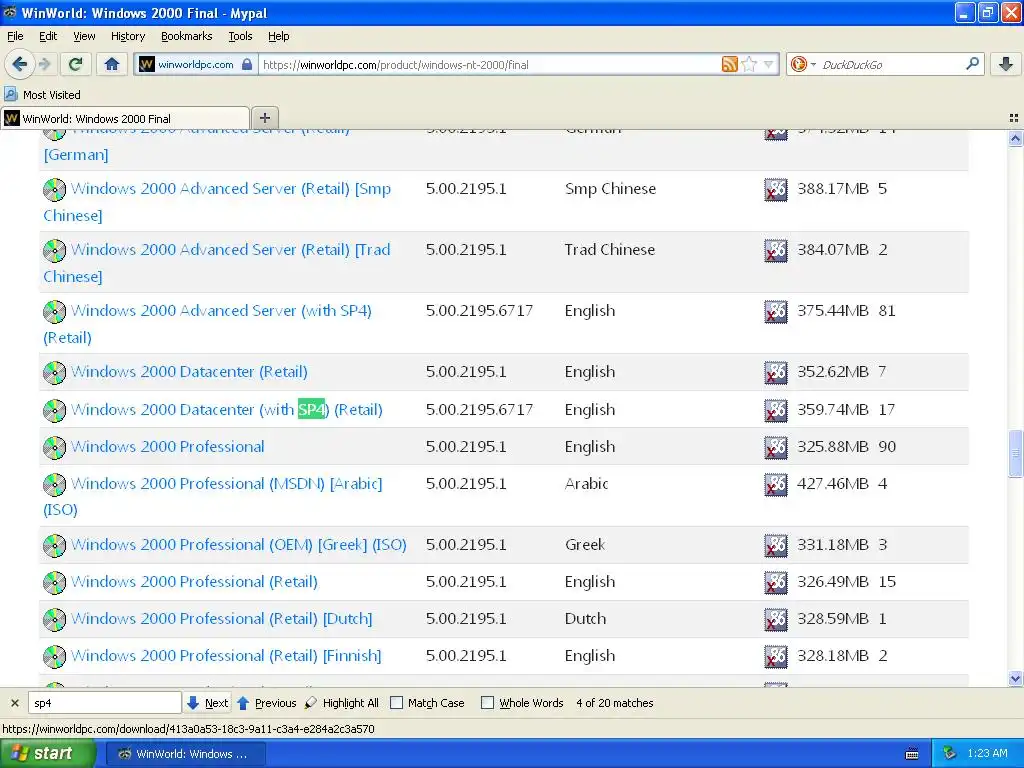Go back to the previous page
1024x768 pixels.
tap(20, 64)
